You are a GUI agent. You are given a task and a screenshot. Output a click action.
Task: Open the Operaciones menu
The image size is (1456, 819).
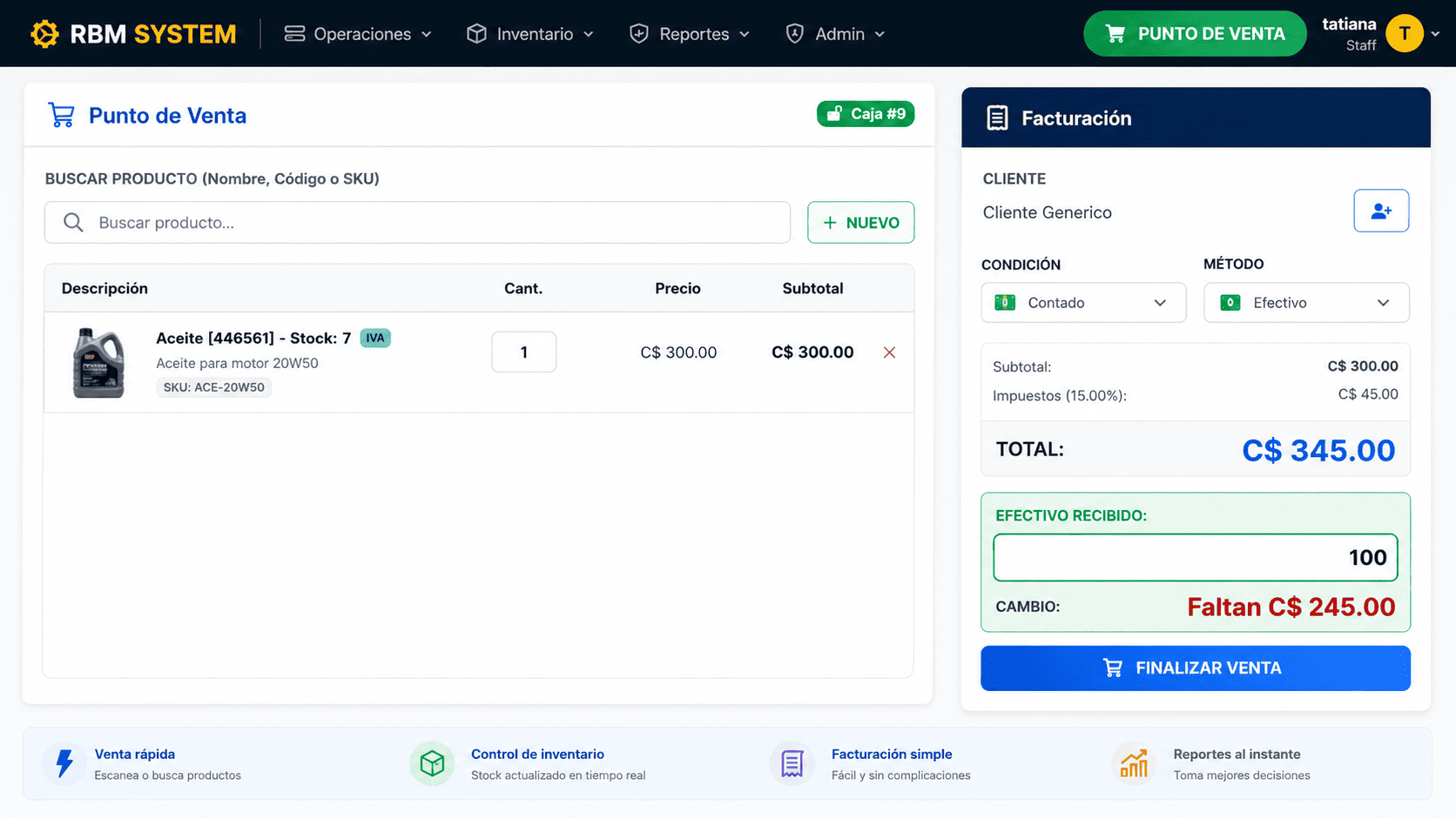(x=358, y=34)
